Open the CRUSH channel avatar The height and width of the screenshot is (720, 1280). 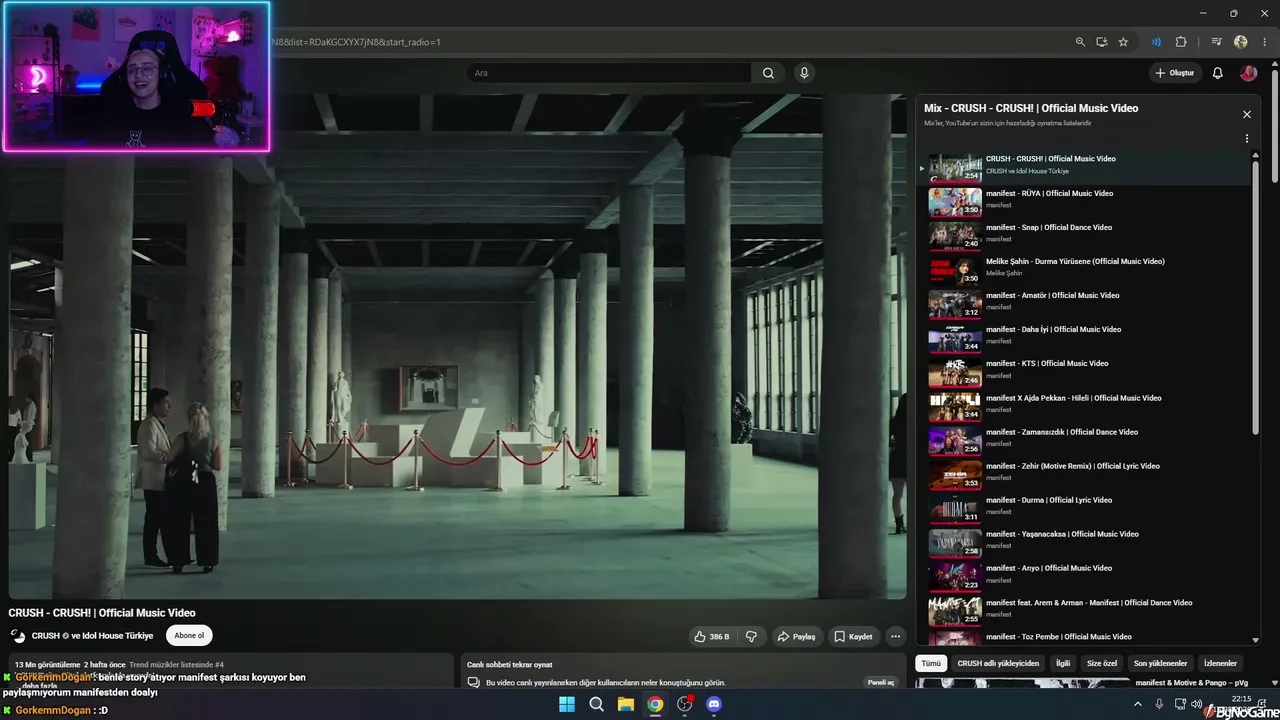[x=18, y=636]
